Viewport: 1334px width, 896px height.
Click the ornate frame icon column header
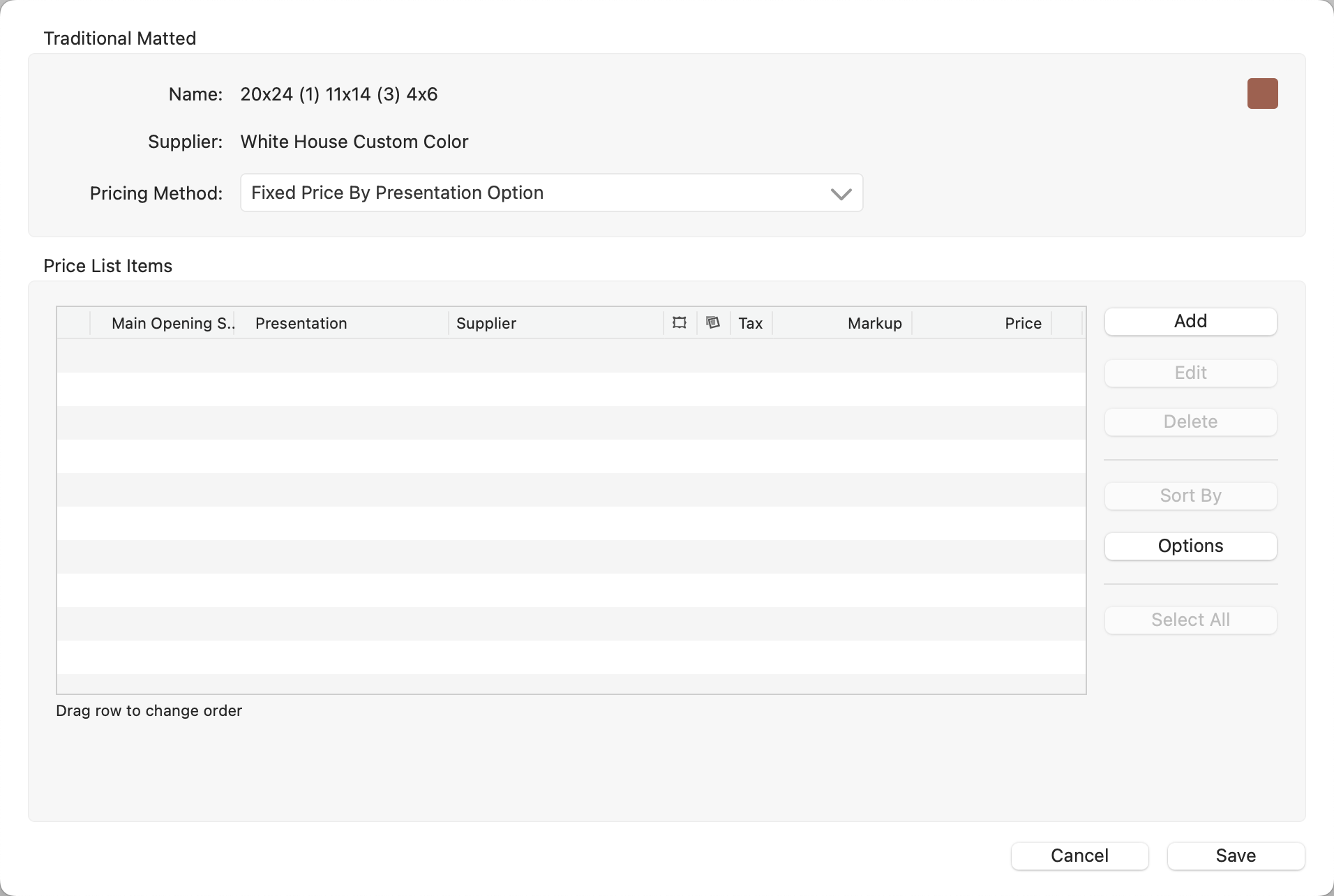[x=680, y=323]
